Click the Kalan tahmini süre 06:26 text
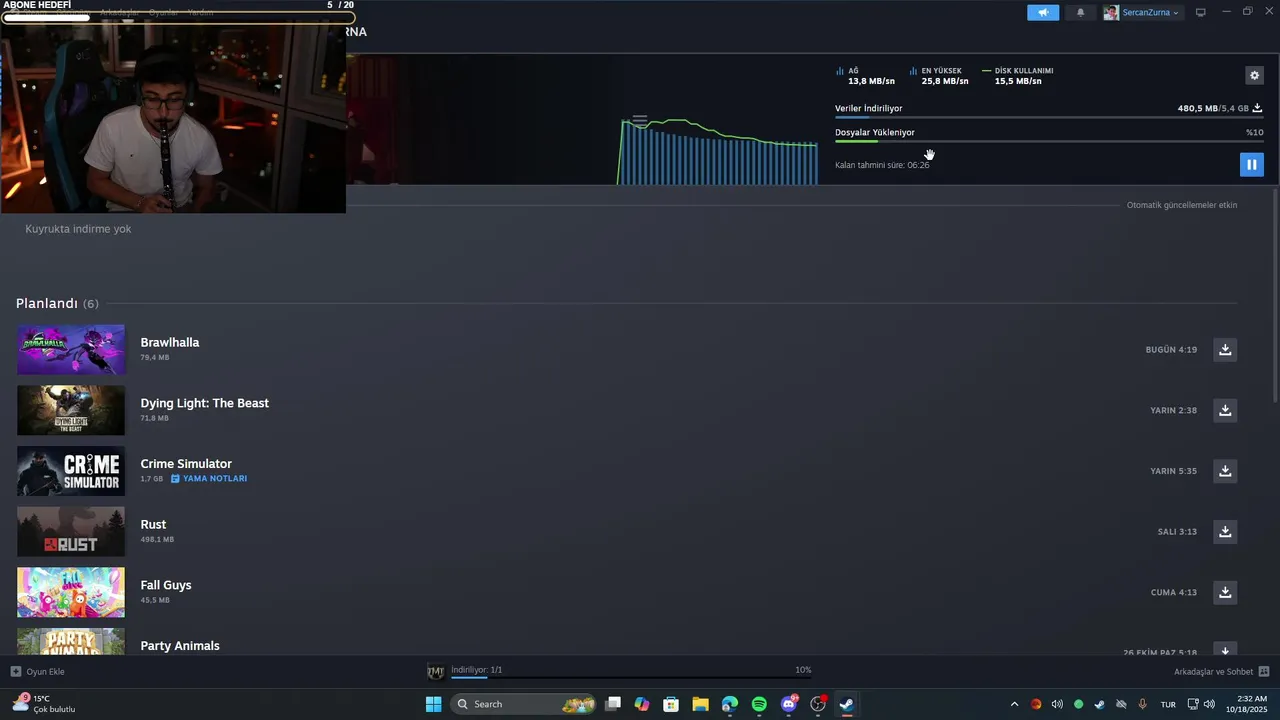Image resolution: width=1280 pixels, height=720 pixels. 882,165
